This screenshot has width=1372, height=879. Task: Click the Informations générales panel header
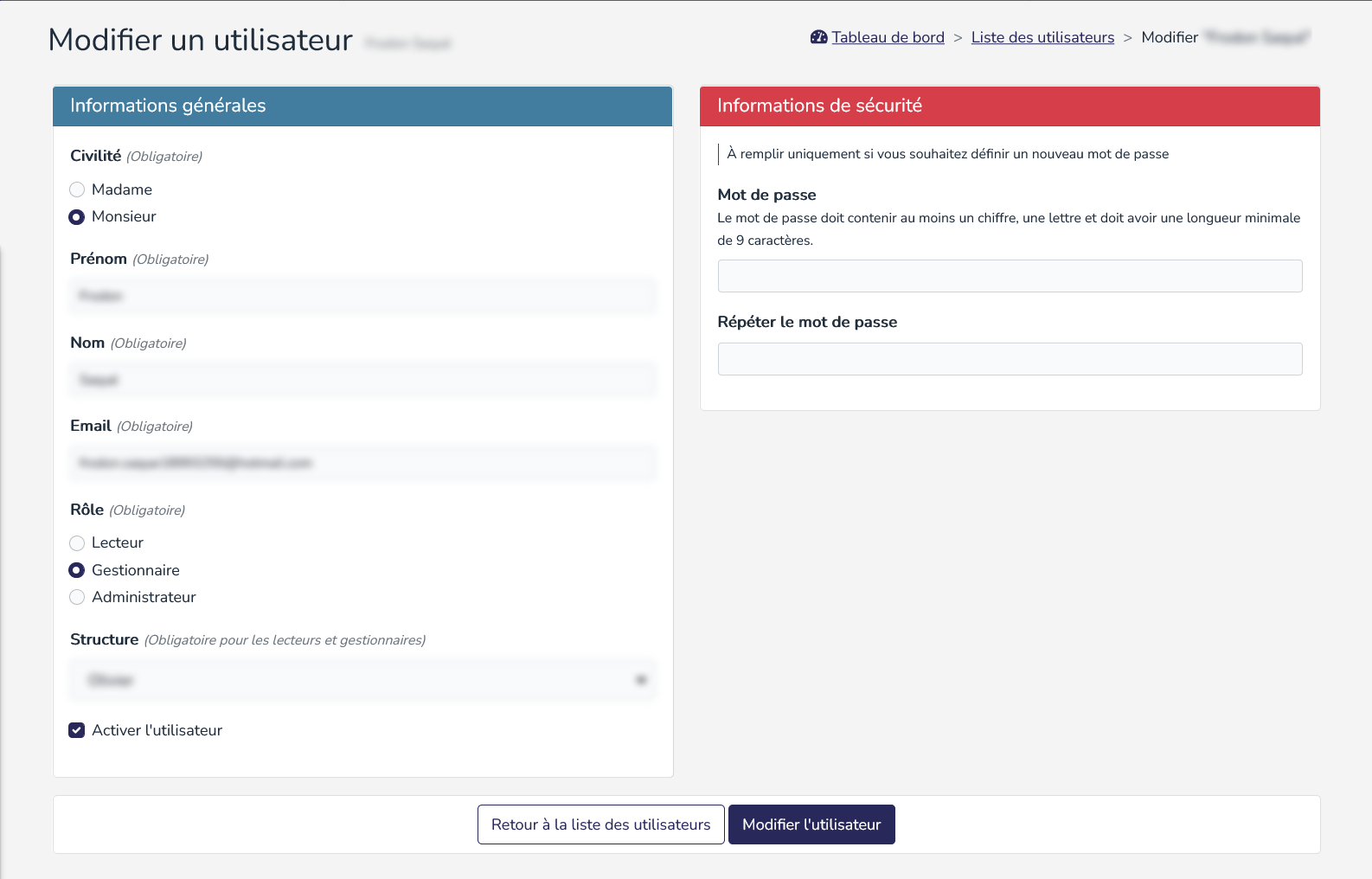click(362, 106)
